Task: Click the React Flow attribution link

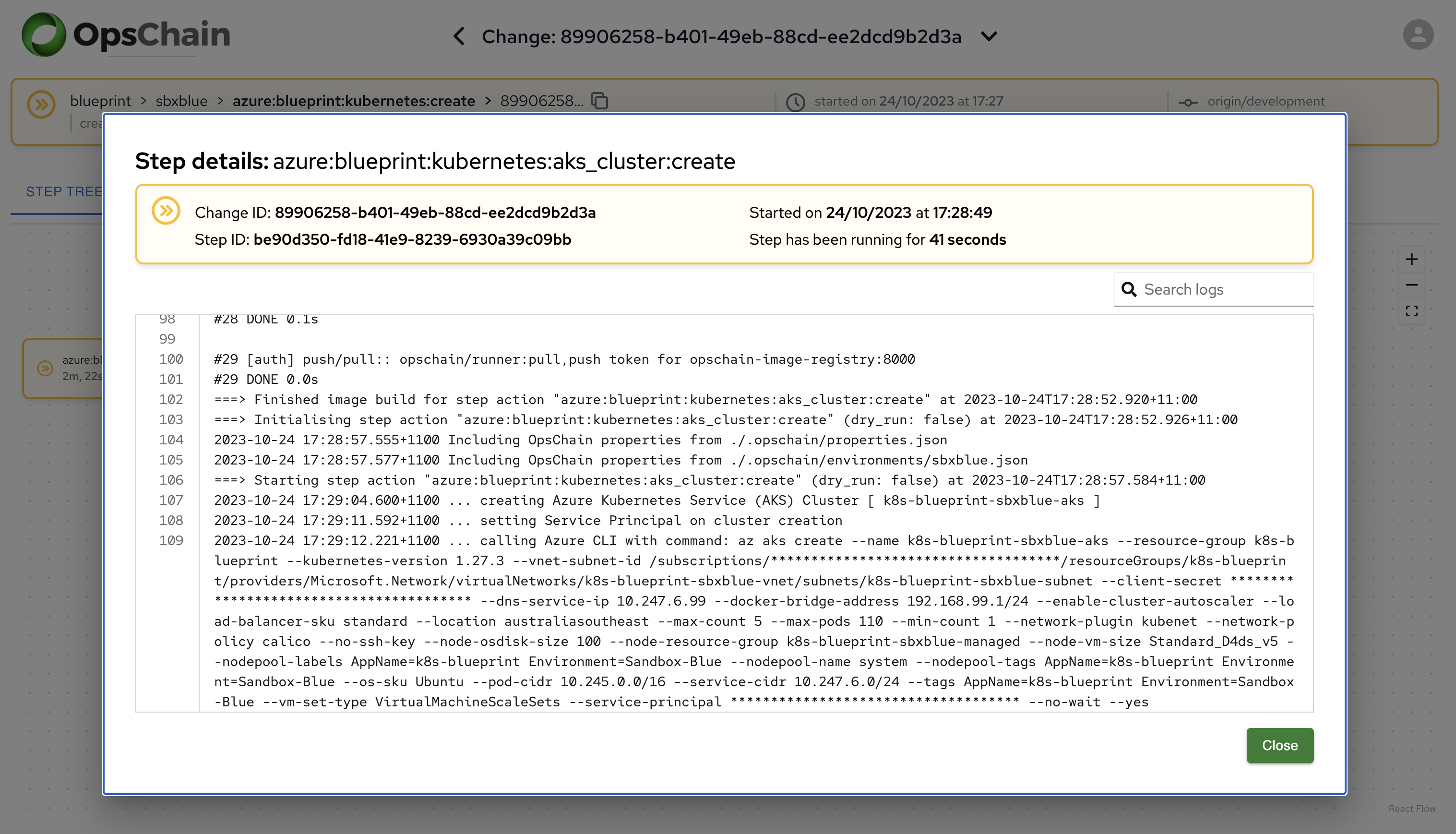Action: click(1412, 808)
